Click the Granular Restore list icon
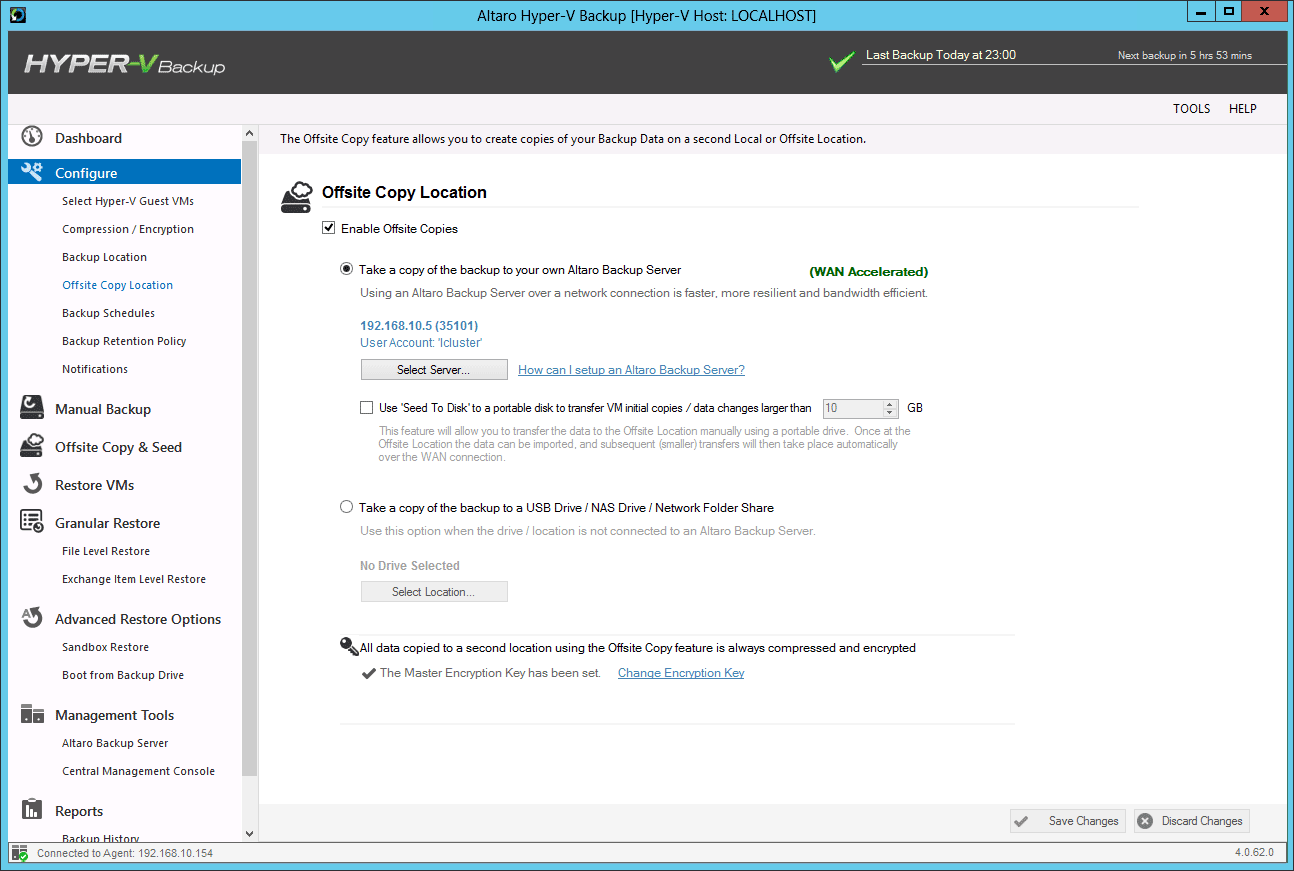Screen dimensions: 1294x871 (x=32, y=522)
